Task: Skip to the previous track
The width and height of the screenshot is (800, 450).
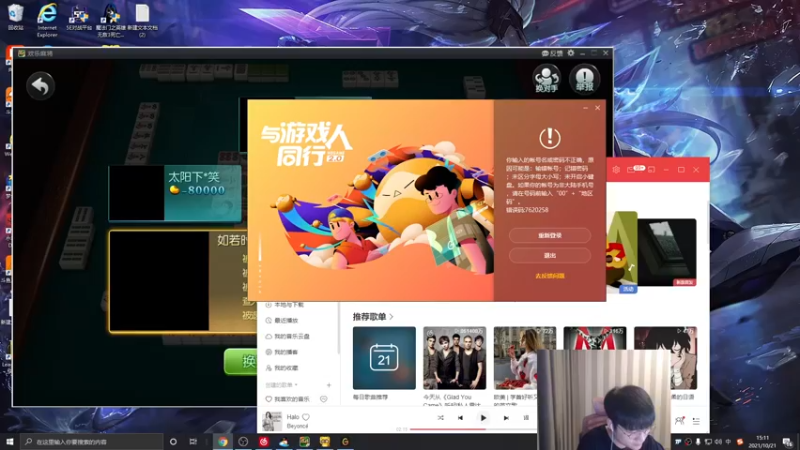Action: point(460,418)
